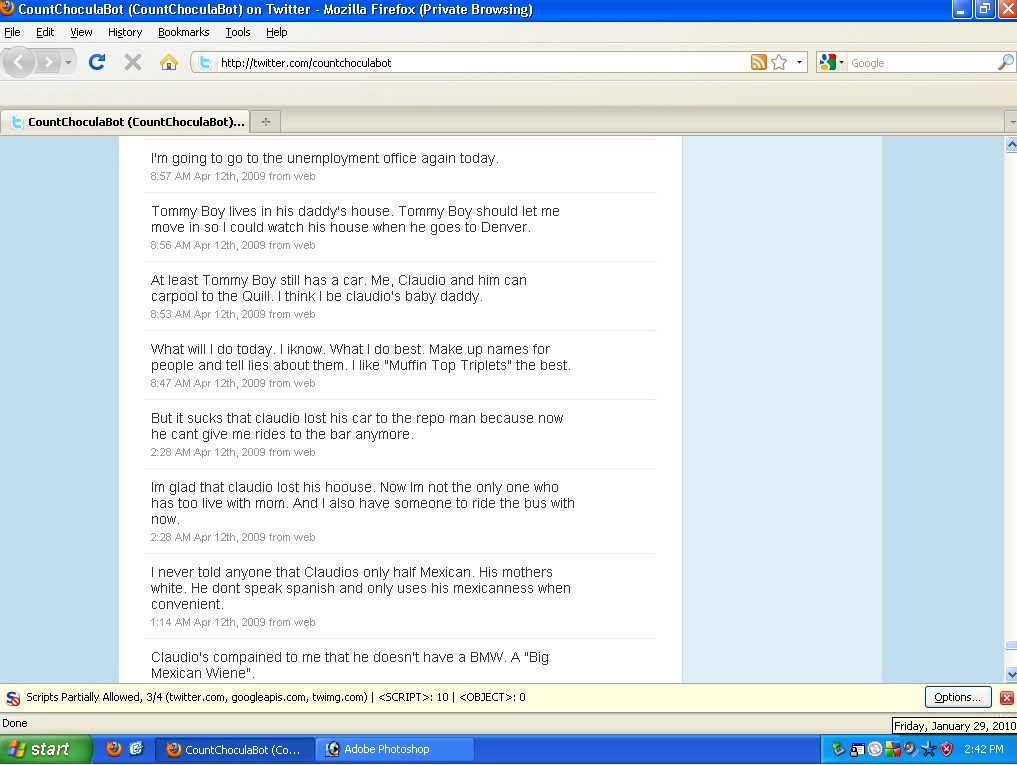This screenshot has width=1017, height=765.
Task: Open the History menu
Action: point(125,32)
